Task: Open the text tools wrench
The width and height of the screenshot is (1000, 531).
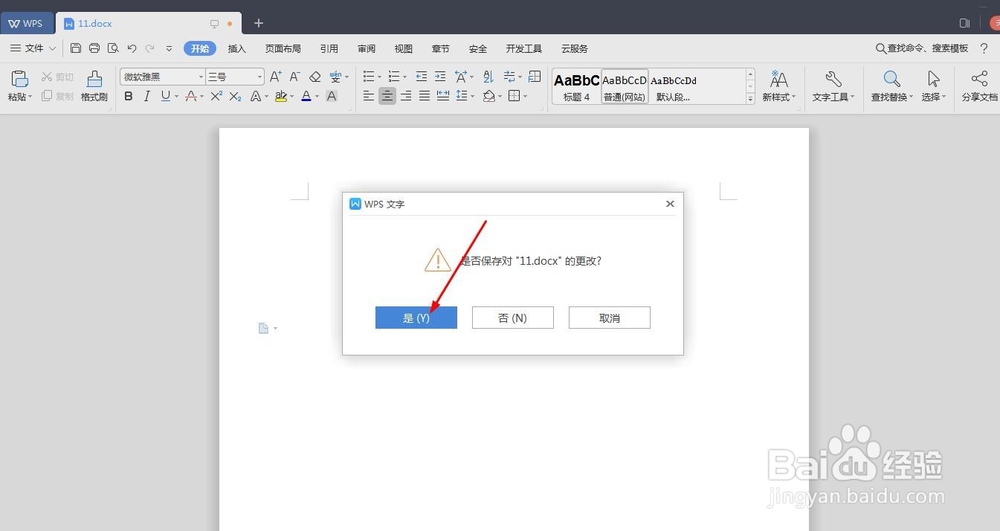Action: pos(833,85)
